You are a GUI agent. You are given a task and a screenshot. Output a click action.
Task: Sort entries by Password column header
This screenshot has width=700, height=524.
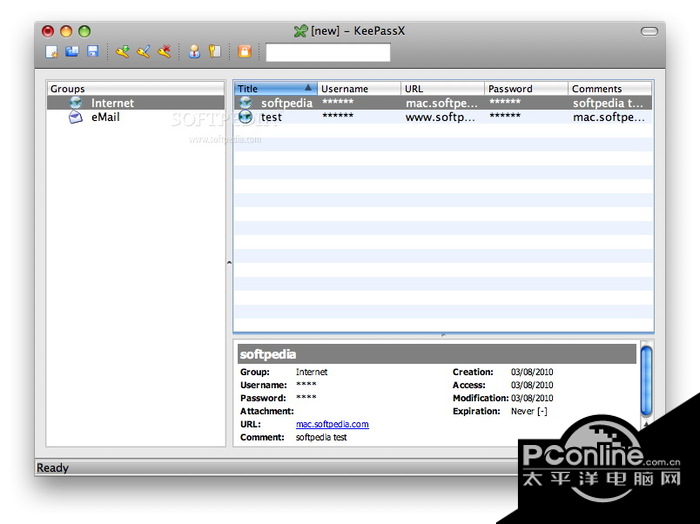click(526, 88)
